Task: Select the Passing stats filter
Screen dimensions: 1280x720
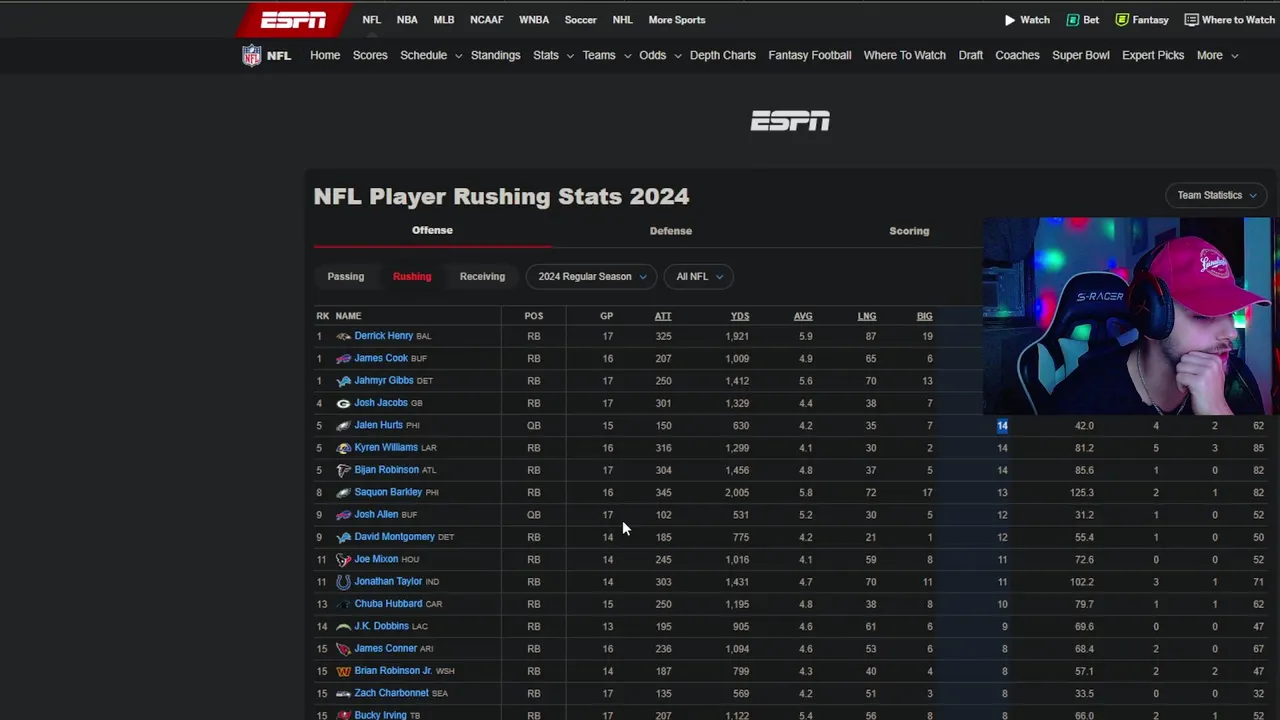Action: click(x=346, y=276)
